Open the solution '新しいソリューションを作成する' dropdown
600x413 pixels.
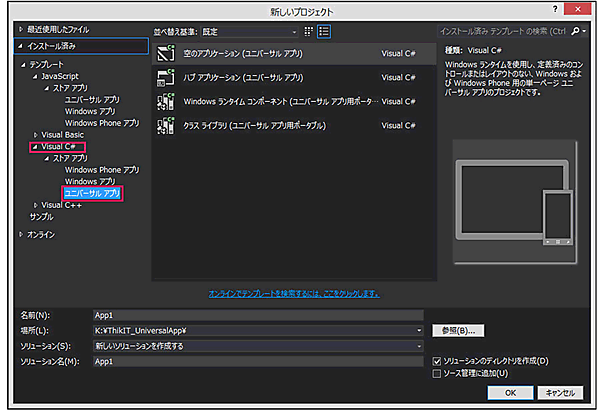(258, 346)
